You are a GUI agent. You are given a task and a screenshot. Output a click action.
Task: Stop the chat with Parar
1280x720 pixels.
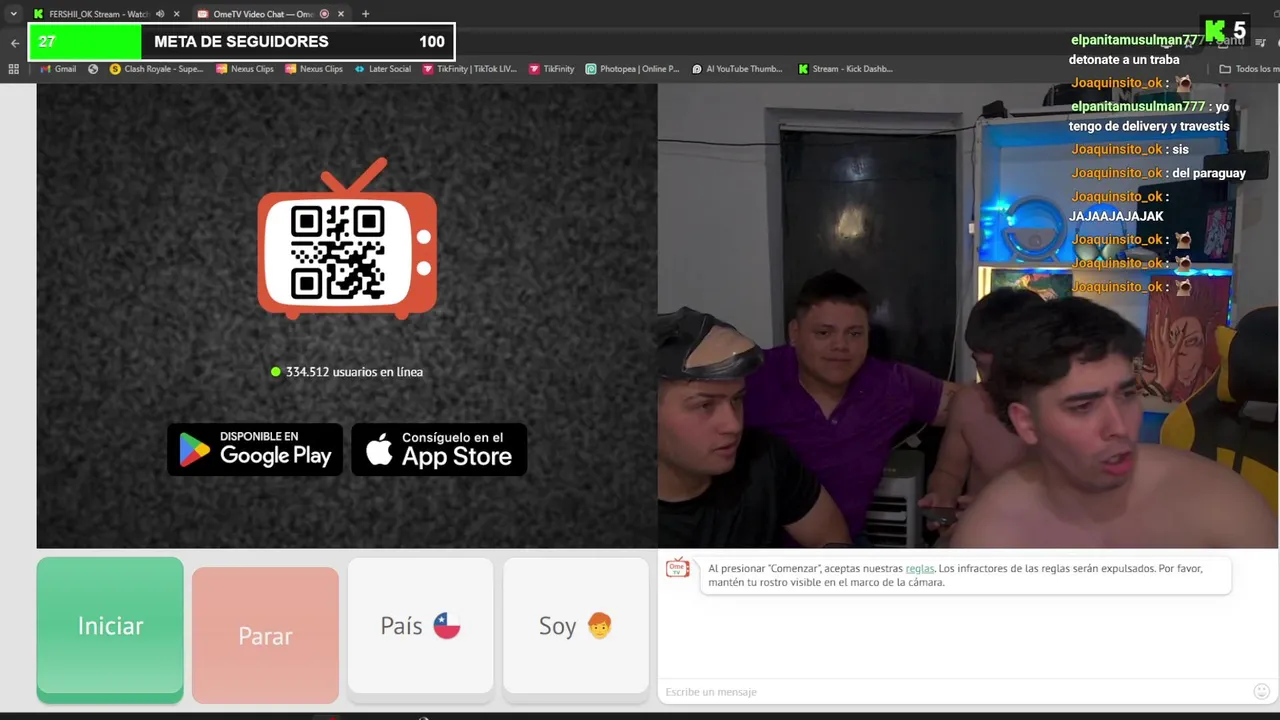point(265,635)
